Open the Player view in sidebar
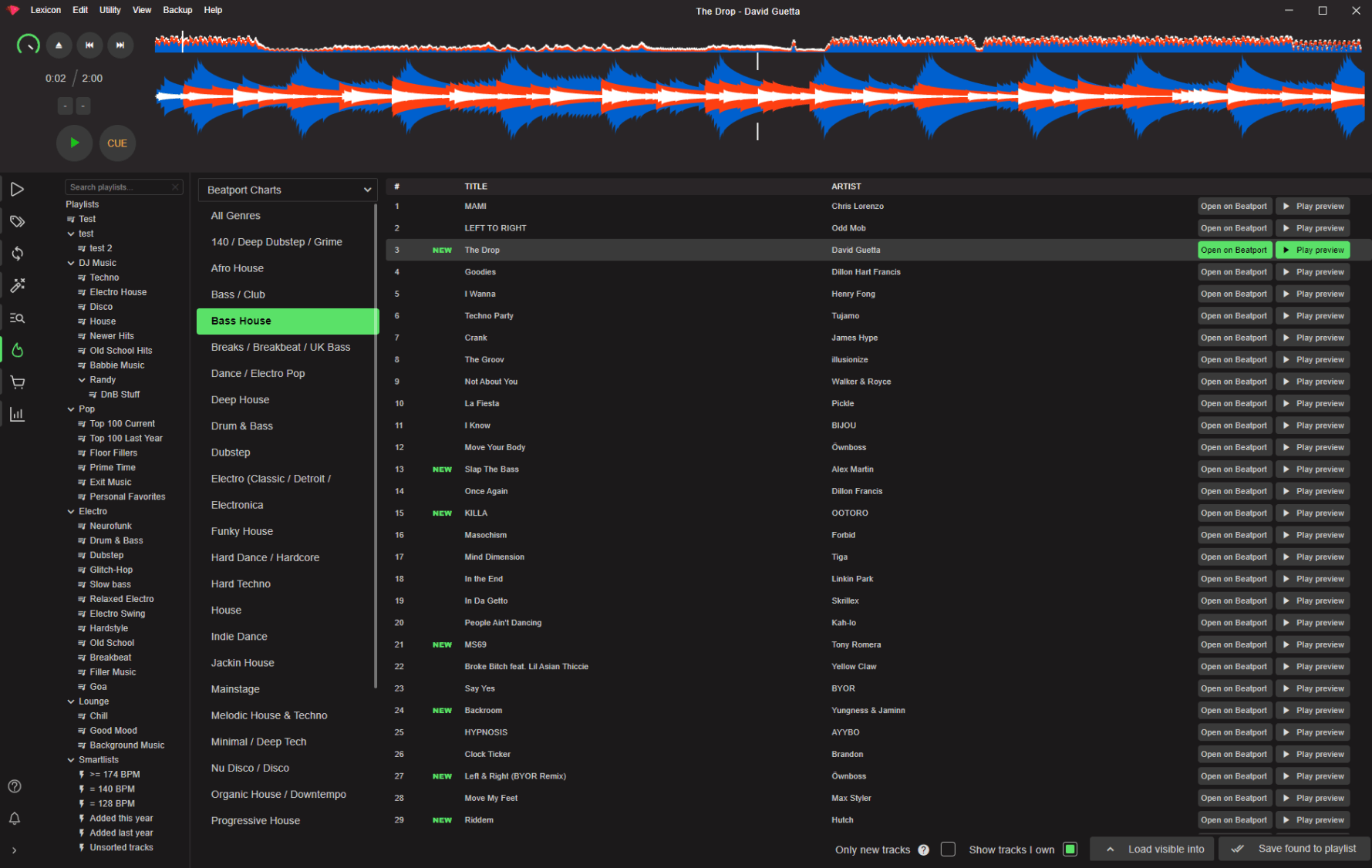1372x868 pixels. click(17, 190)
